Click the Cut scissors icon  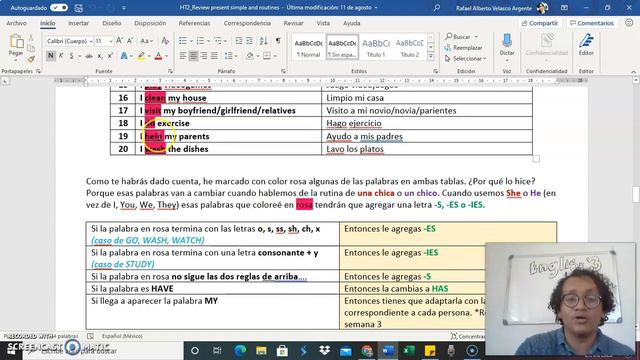point(31,38)
